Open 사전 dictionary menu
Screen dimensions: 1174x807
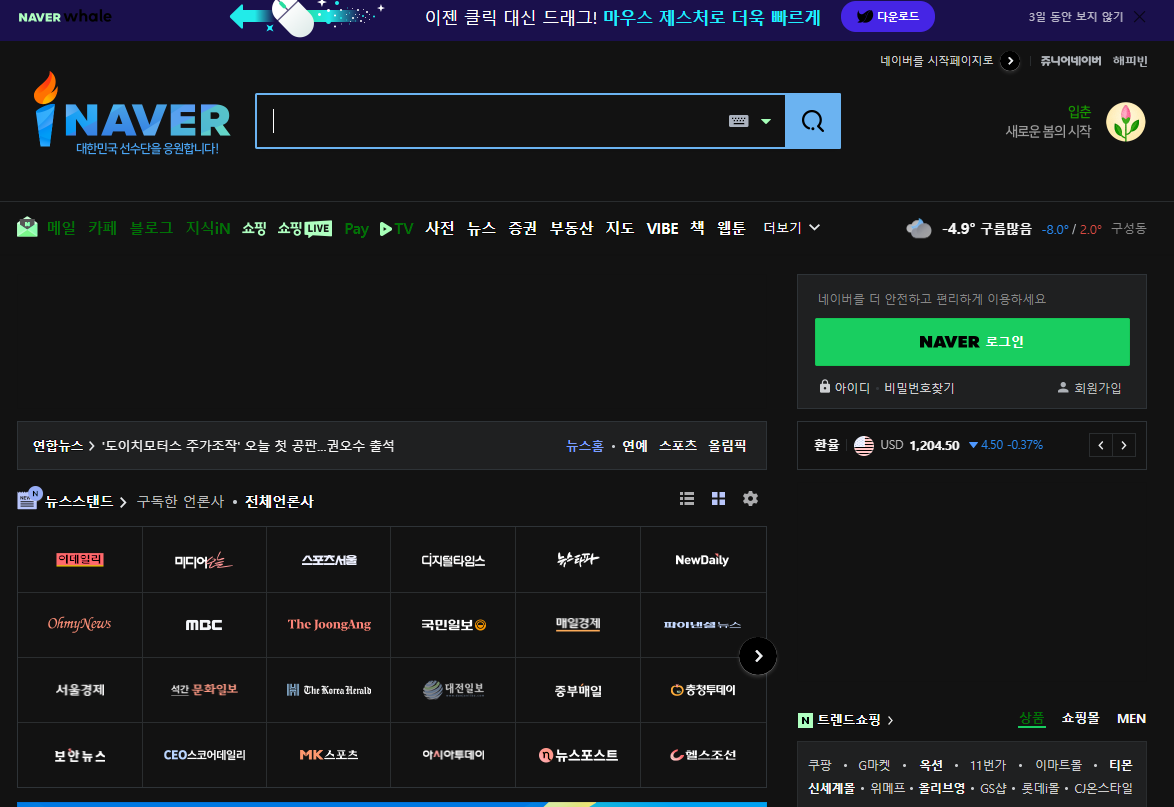click(440, 228)
